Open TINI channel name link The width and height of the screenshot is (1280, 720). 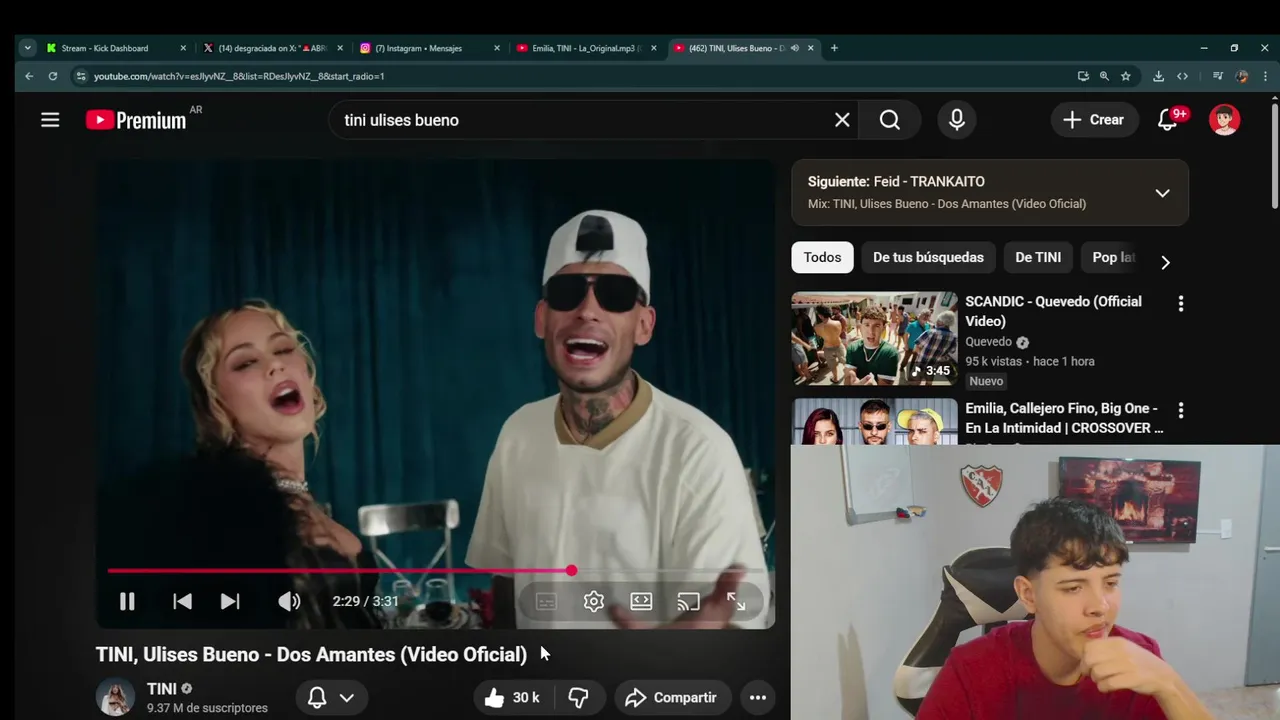coord(162,688)
